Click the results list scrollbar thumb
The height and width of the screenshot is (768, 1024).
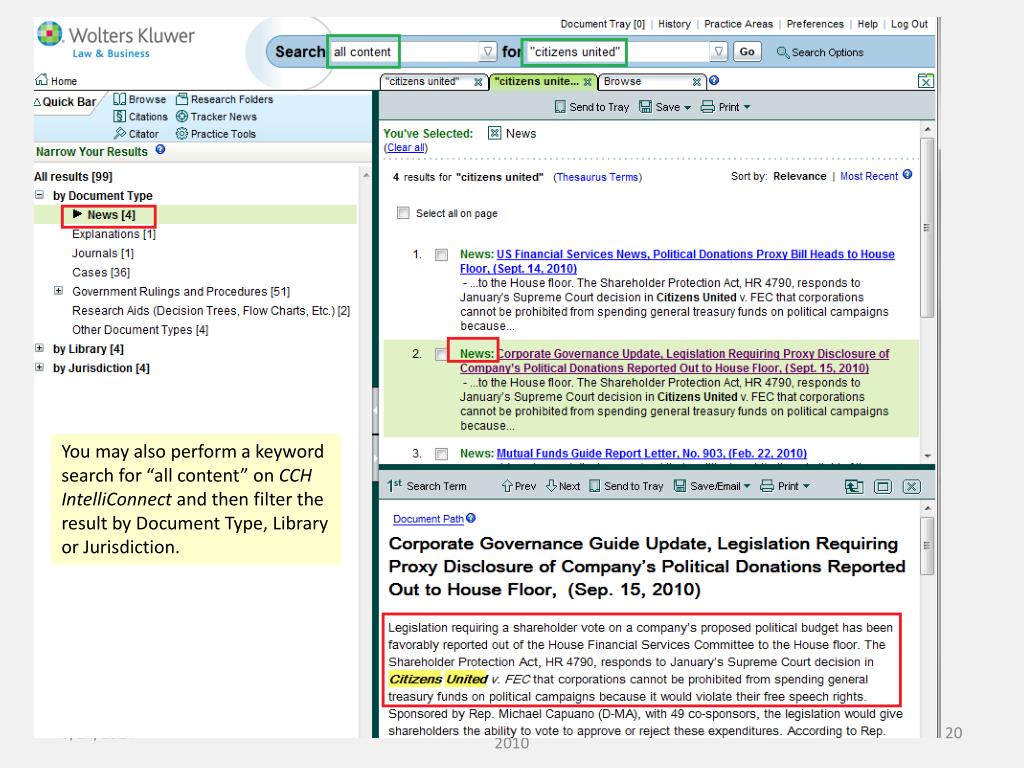pos(927,227)
